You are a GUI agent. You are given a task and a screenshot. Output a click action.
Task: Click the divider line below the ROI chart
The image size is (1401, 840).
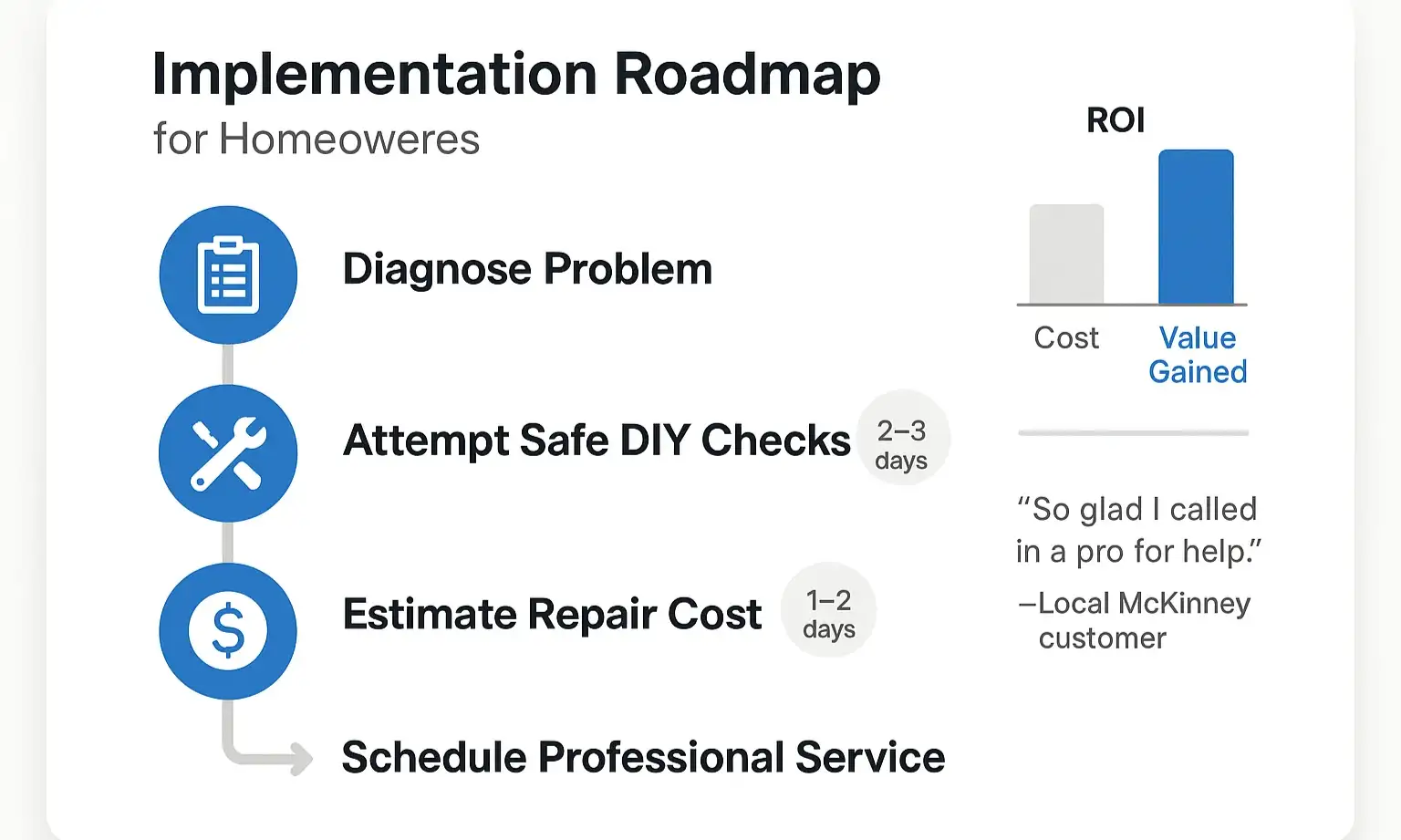1133,433
